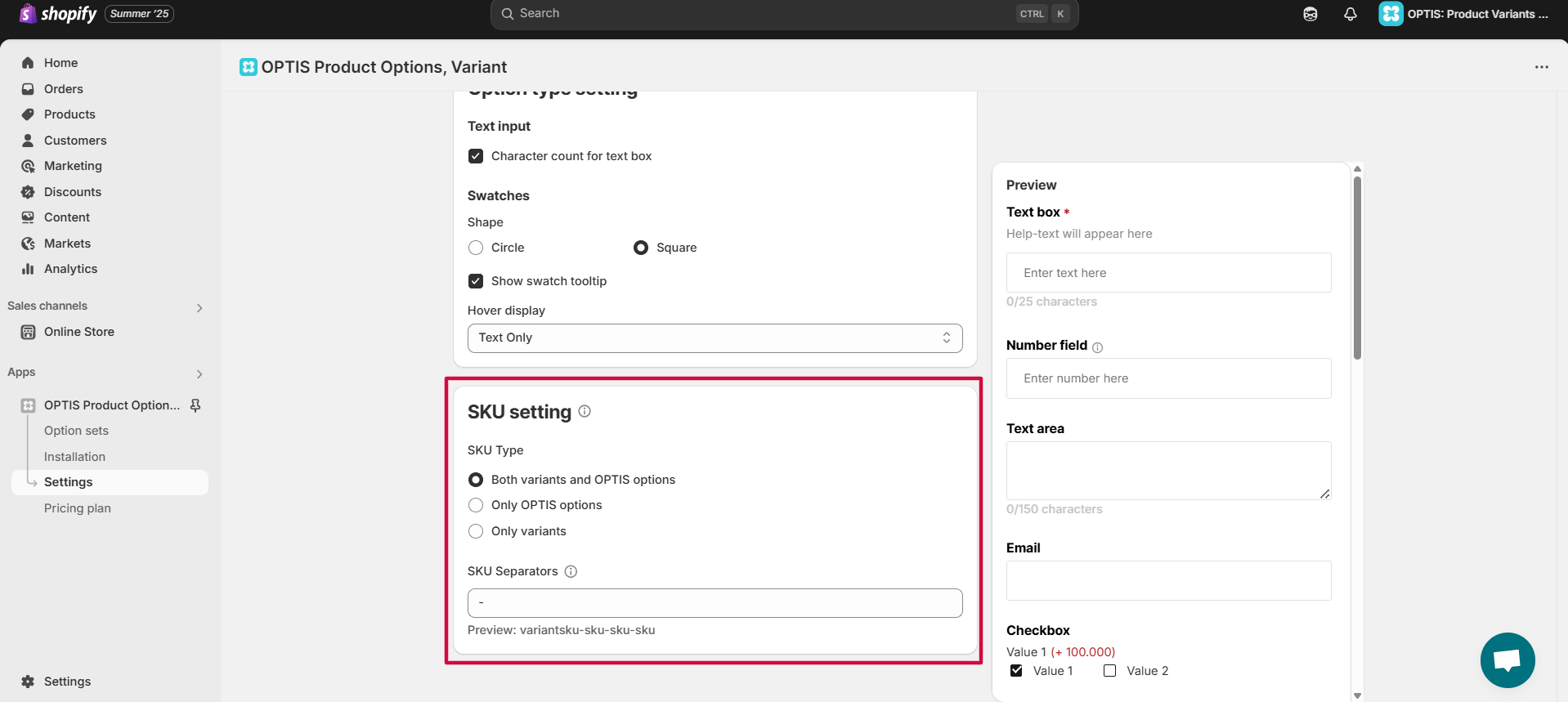This screenshot has height=702, width=1568.
Task: Click the Markets globe icon
Action: [28, 244]
